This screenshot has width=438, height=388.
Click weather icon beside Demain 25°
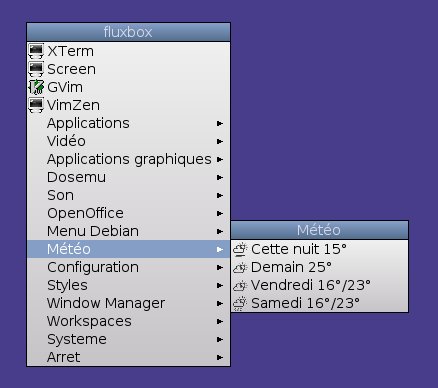pos(240,267)
